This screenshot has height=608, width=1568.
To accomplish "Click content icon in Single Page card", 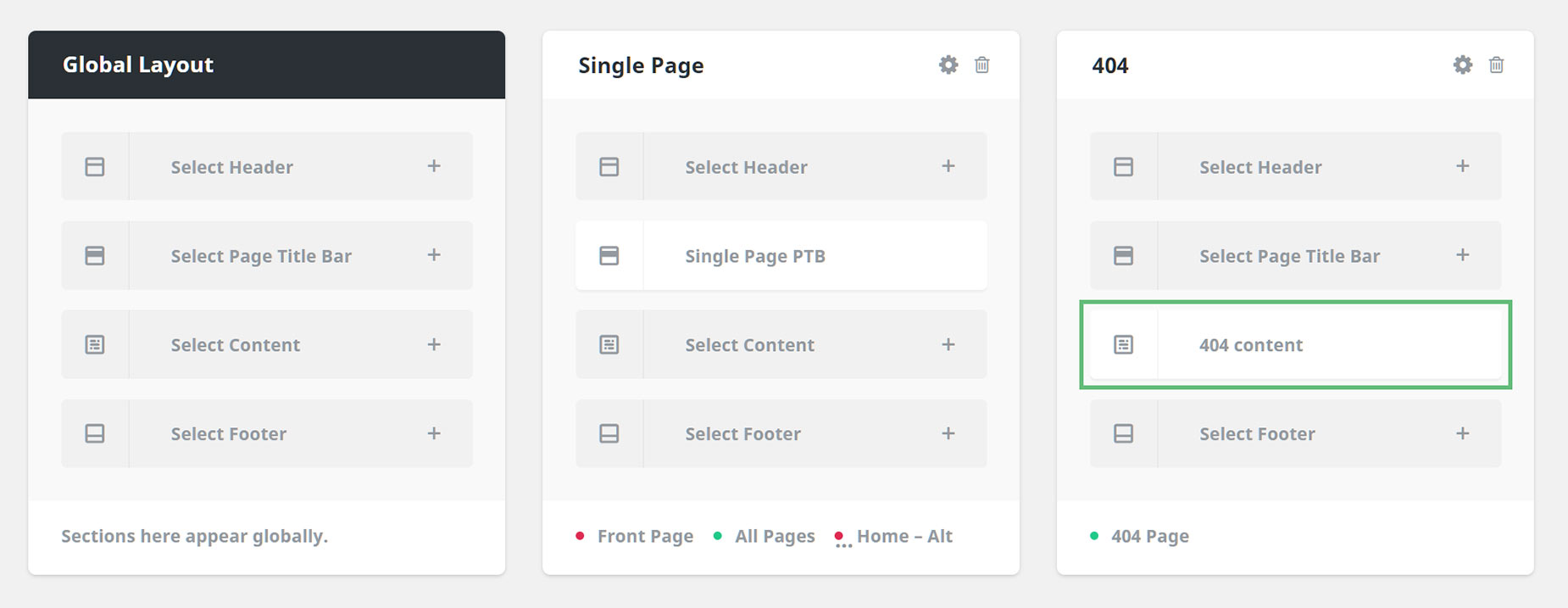I will tap(609, 344).
